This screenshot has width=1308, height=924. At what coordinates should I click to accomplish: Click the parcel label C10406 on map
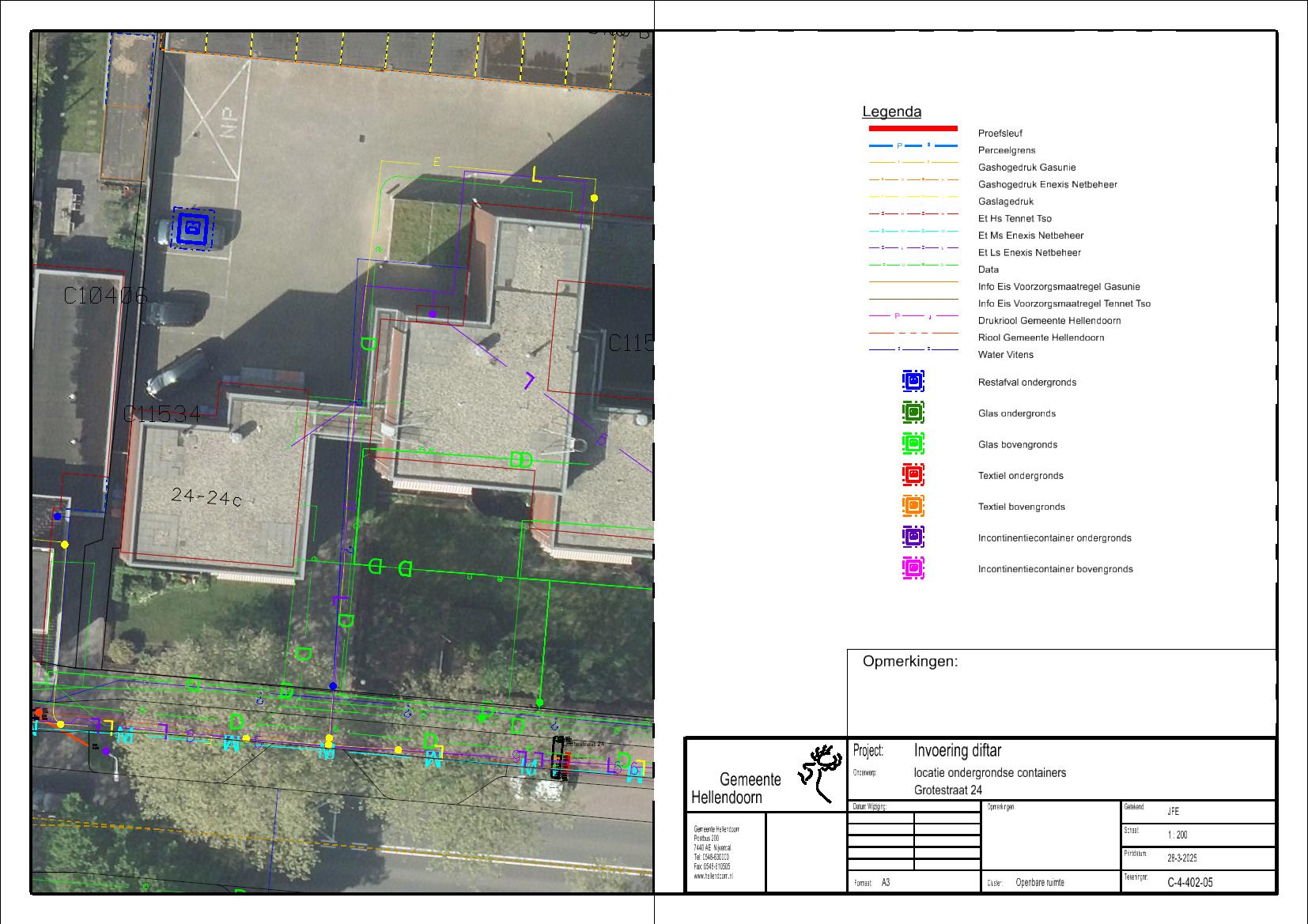(105, 296)
